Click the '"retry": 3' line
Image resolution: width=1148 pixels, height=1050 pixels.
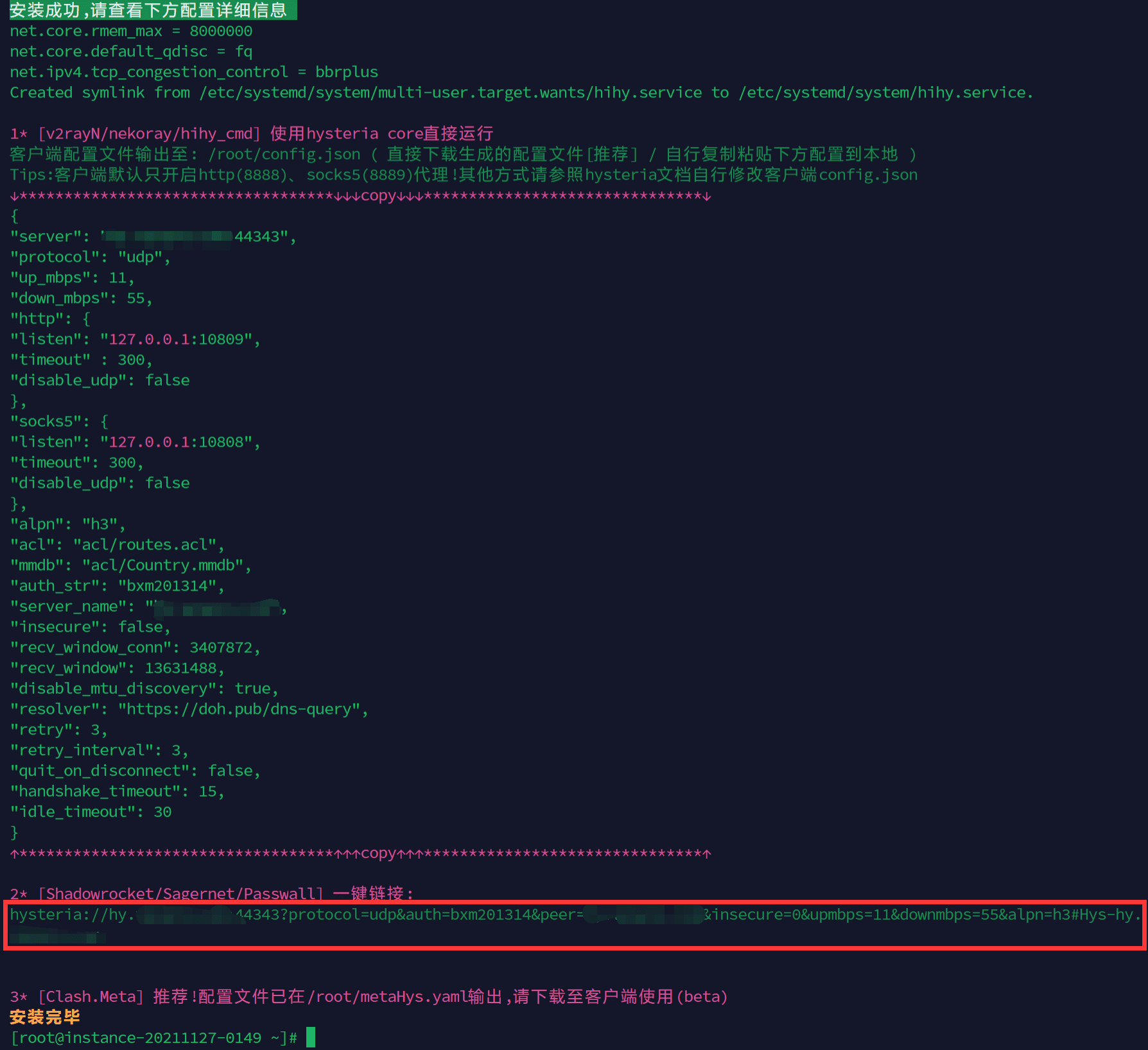click(x=58, y=729)
